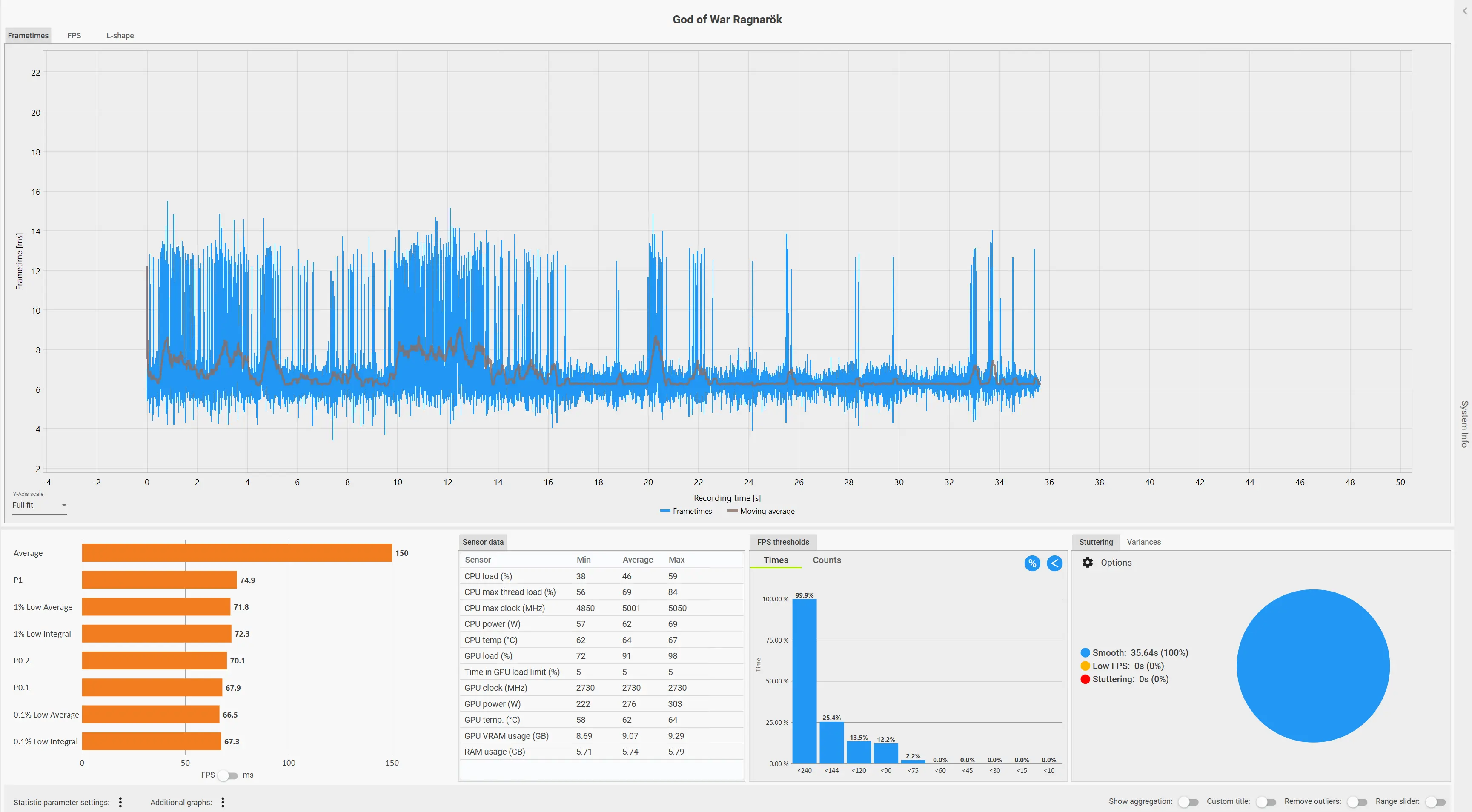The width and height of the screenshot is (1472, 812).
Task: Select the RAM usage (GB) row
Action: [602, 752]
